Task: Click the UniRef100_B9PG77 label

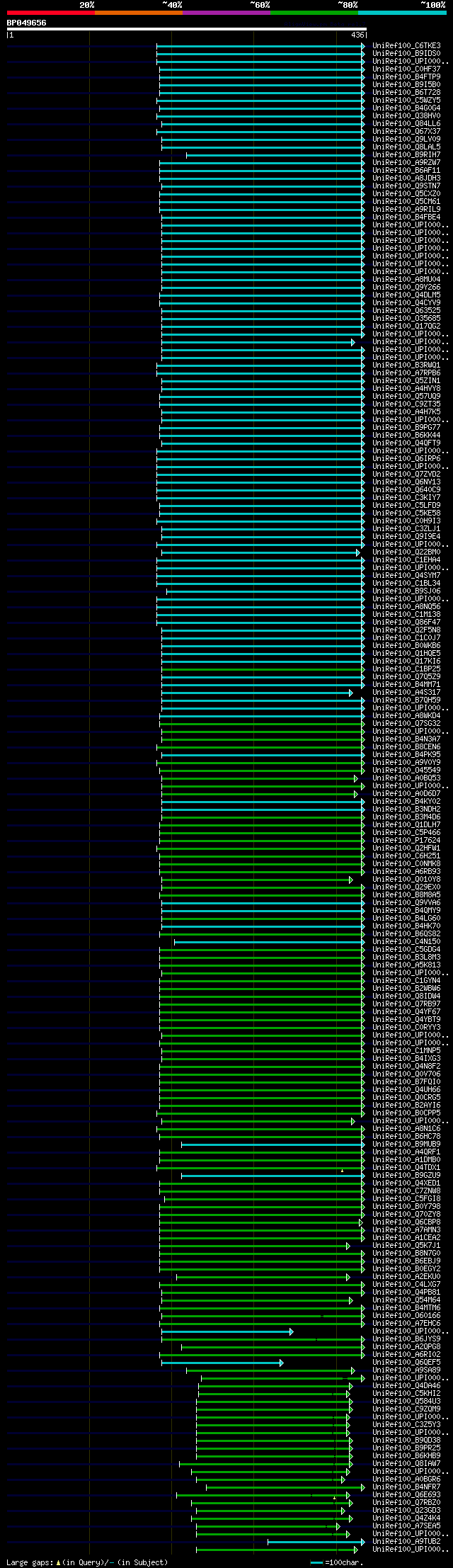Action: coord(406,428)
